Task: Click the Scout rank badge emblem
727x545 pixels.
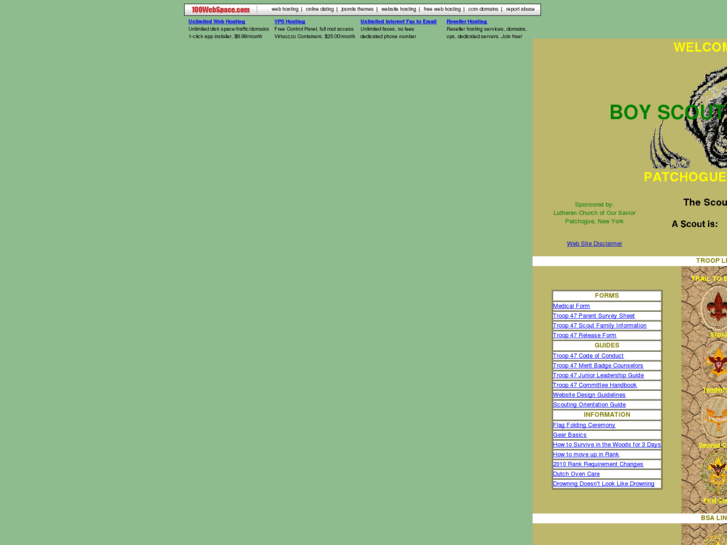Action: [x=715, y=307]
